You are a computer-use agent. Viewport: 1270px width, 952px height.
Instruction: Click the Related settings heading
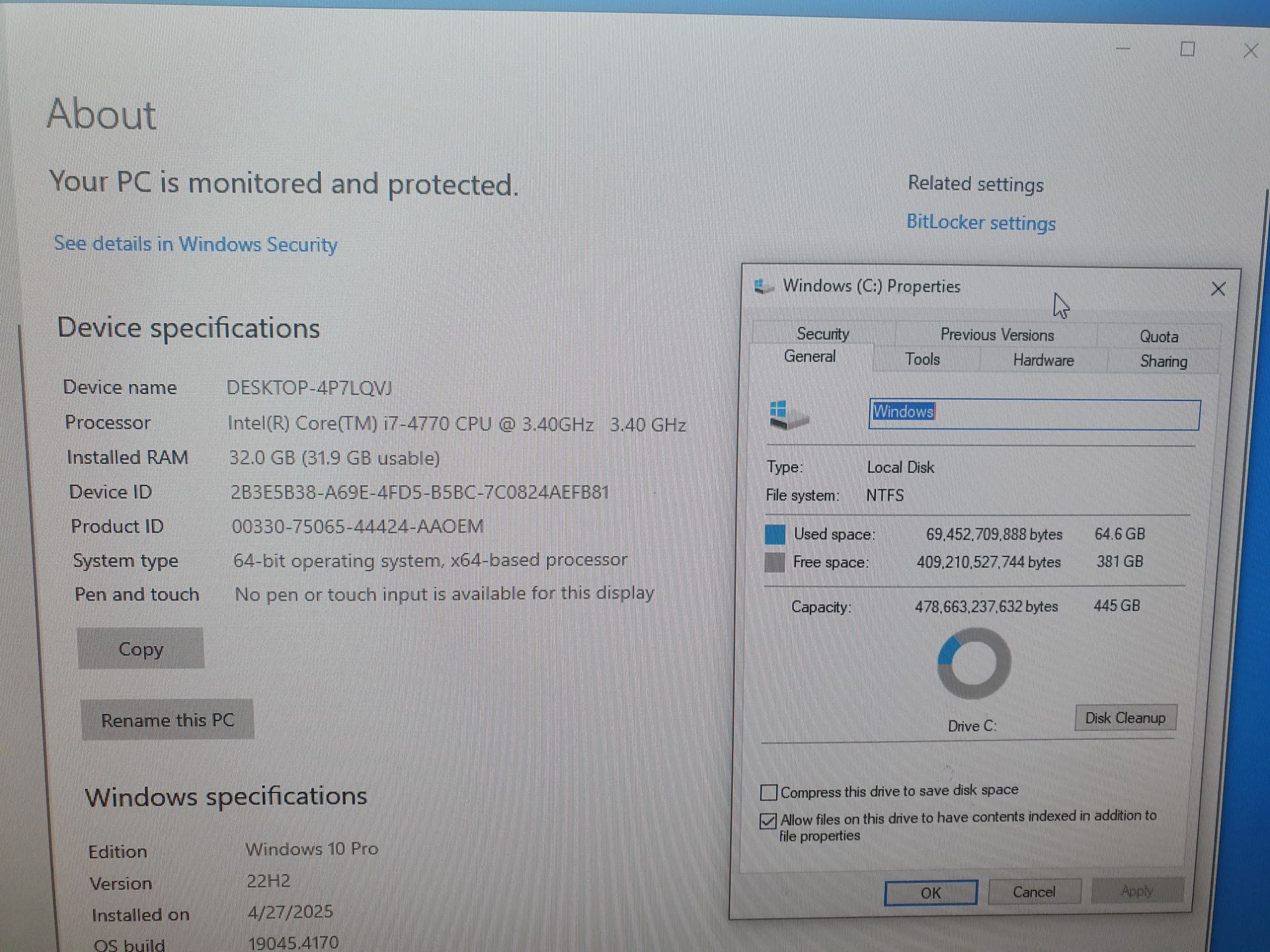[x=975, y=184]
